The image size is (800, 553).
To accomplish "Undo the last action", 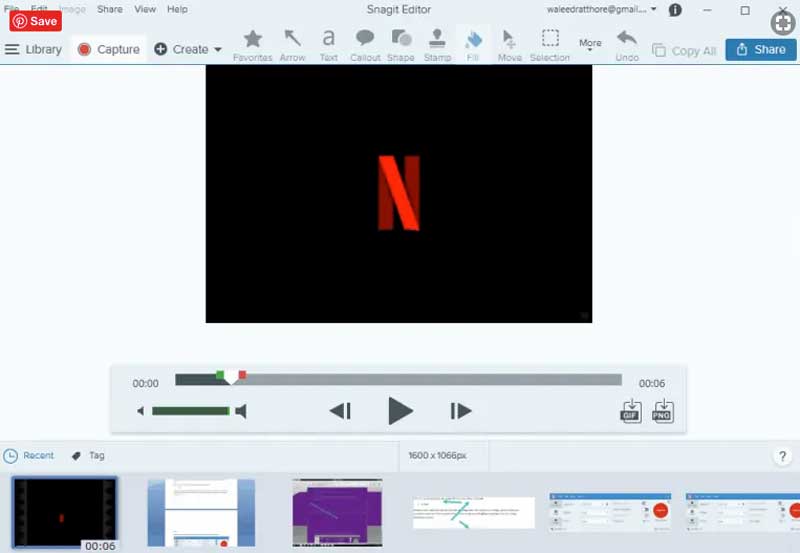I will pos(627,45).
